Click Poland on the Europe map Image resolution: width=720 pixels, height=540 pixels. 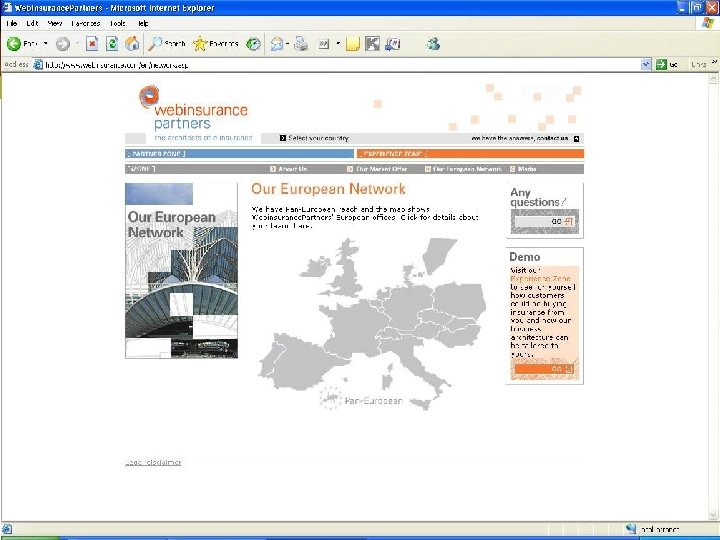point(459,299)
